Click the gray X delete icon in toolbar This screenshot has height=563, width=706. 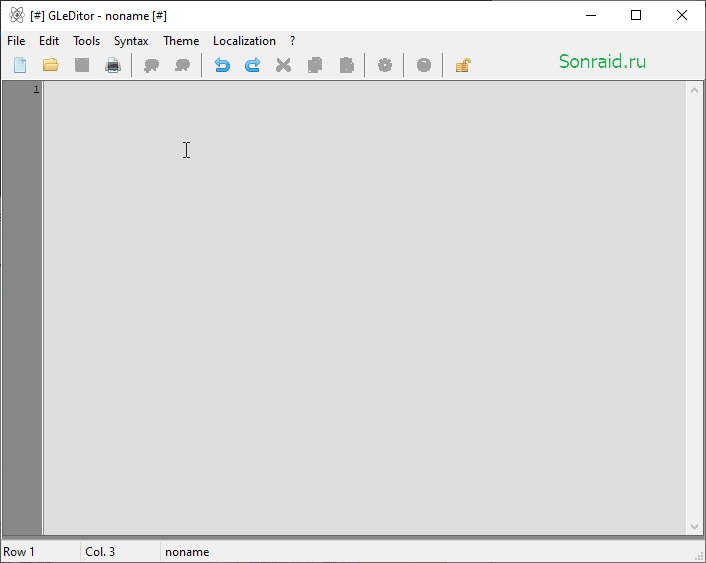tap(283, 65)
